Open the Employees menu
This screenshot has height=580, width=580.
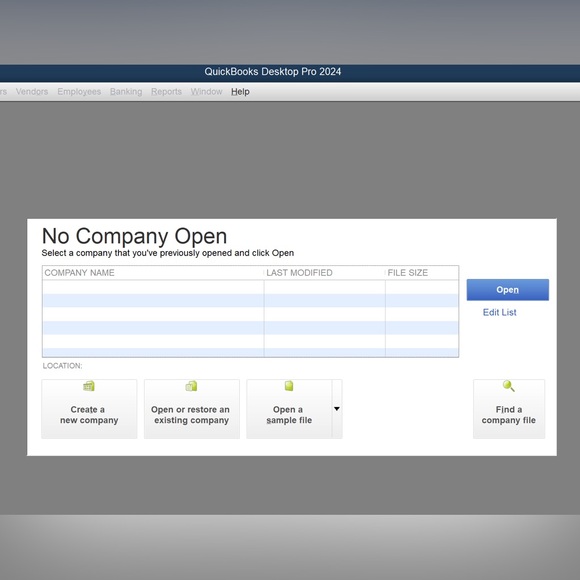(x=79, y=91)
